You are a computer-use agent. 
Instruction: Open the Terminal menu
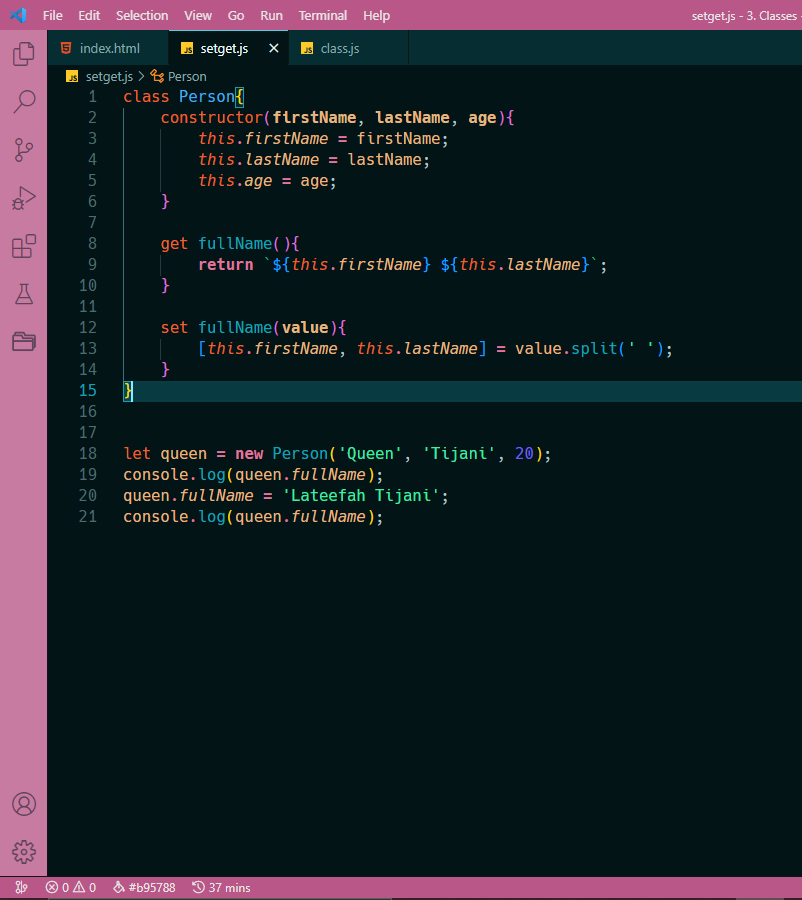[x=323, y=15]
